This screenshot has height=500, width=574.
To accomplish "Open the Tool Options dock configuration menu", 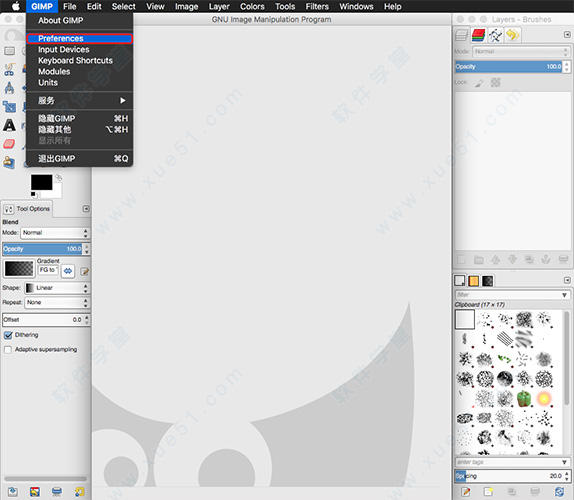I will point(86,209).
